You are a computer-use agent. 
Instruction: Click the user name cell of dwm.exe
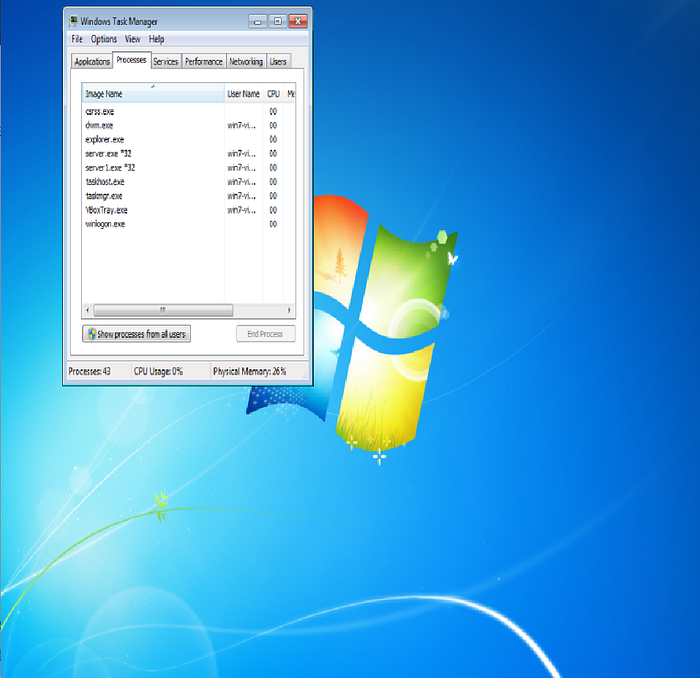coord(242,125)
